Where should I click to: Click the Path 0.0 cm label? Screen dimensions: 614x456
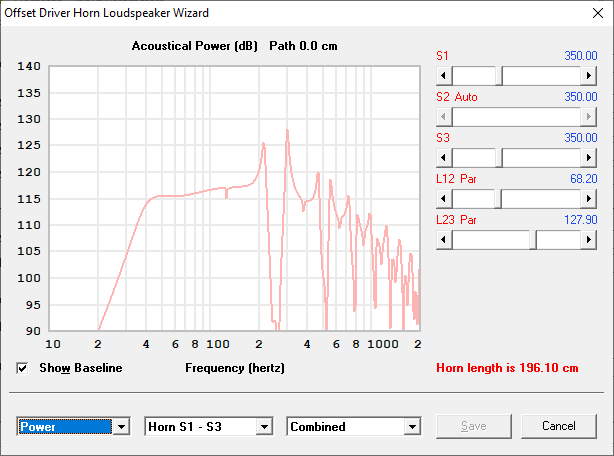pyautogui.click(x=303, y=46)
